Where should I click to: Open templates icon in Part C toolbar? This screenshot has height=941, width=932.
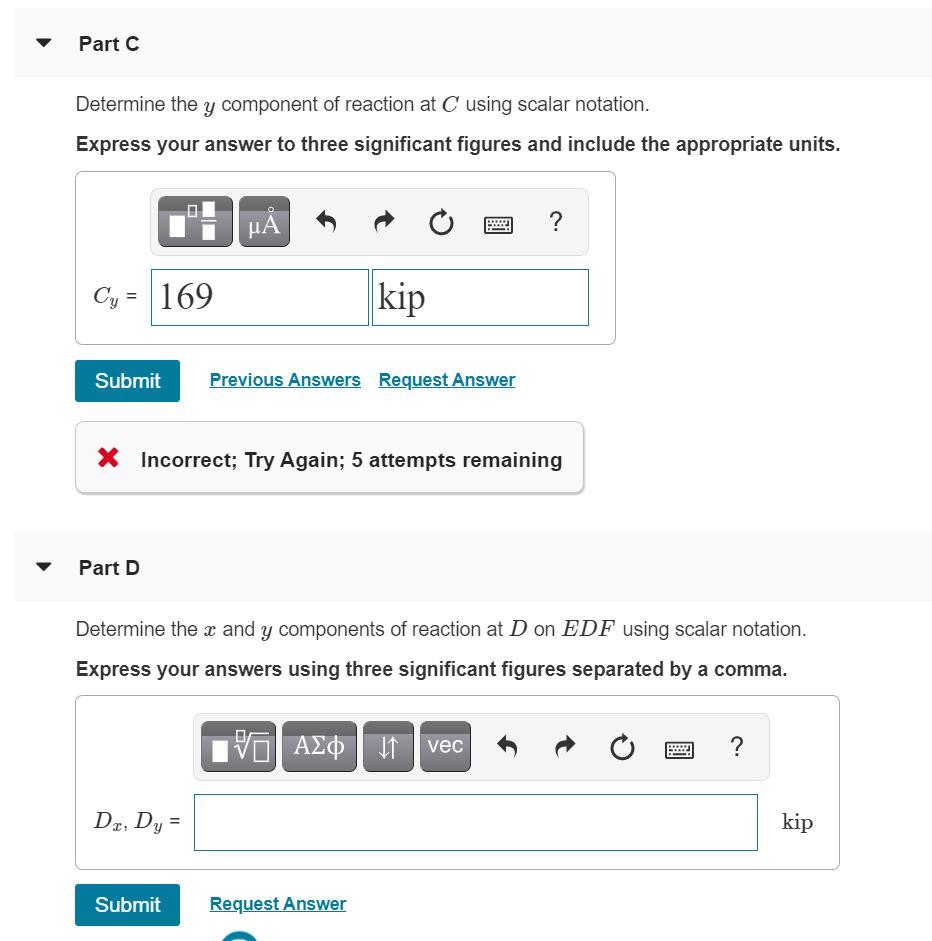click(195, 221)
